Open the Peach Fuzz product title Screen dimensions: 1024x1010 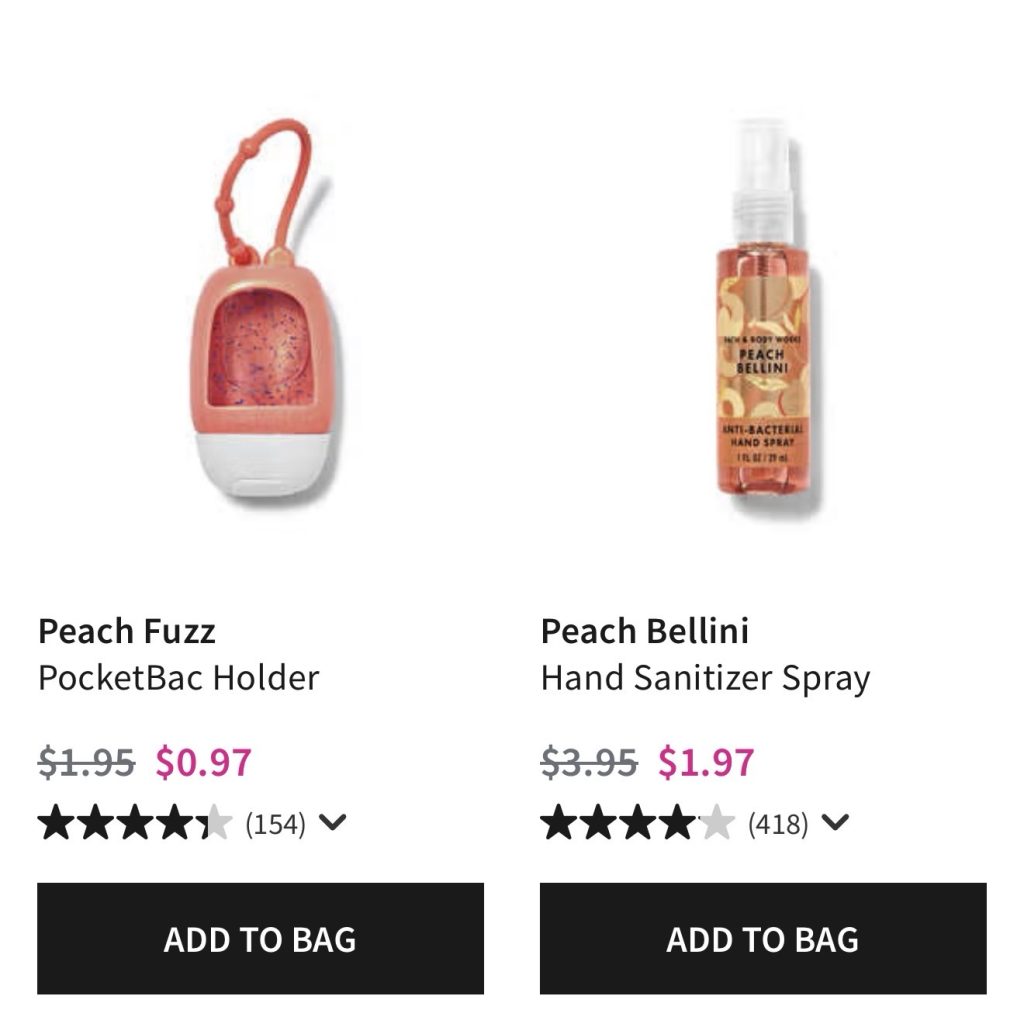click(127, 631)
